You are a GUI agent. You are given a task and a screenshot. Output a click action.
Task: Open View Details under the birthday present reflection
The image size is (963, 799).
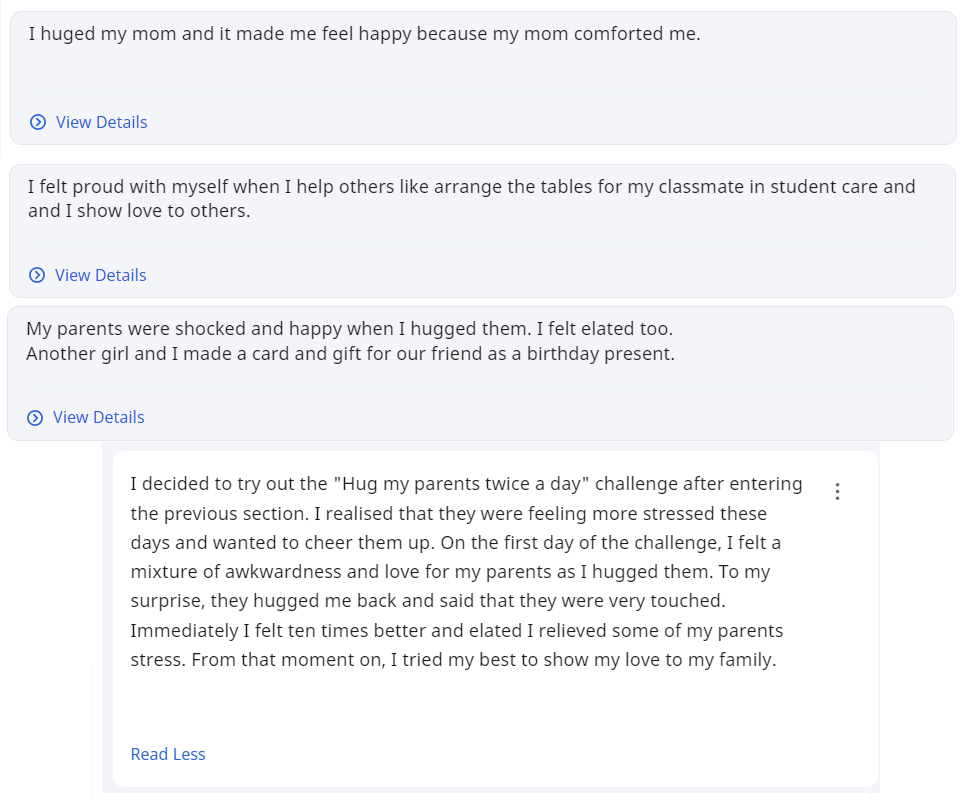click(98, 417)
